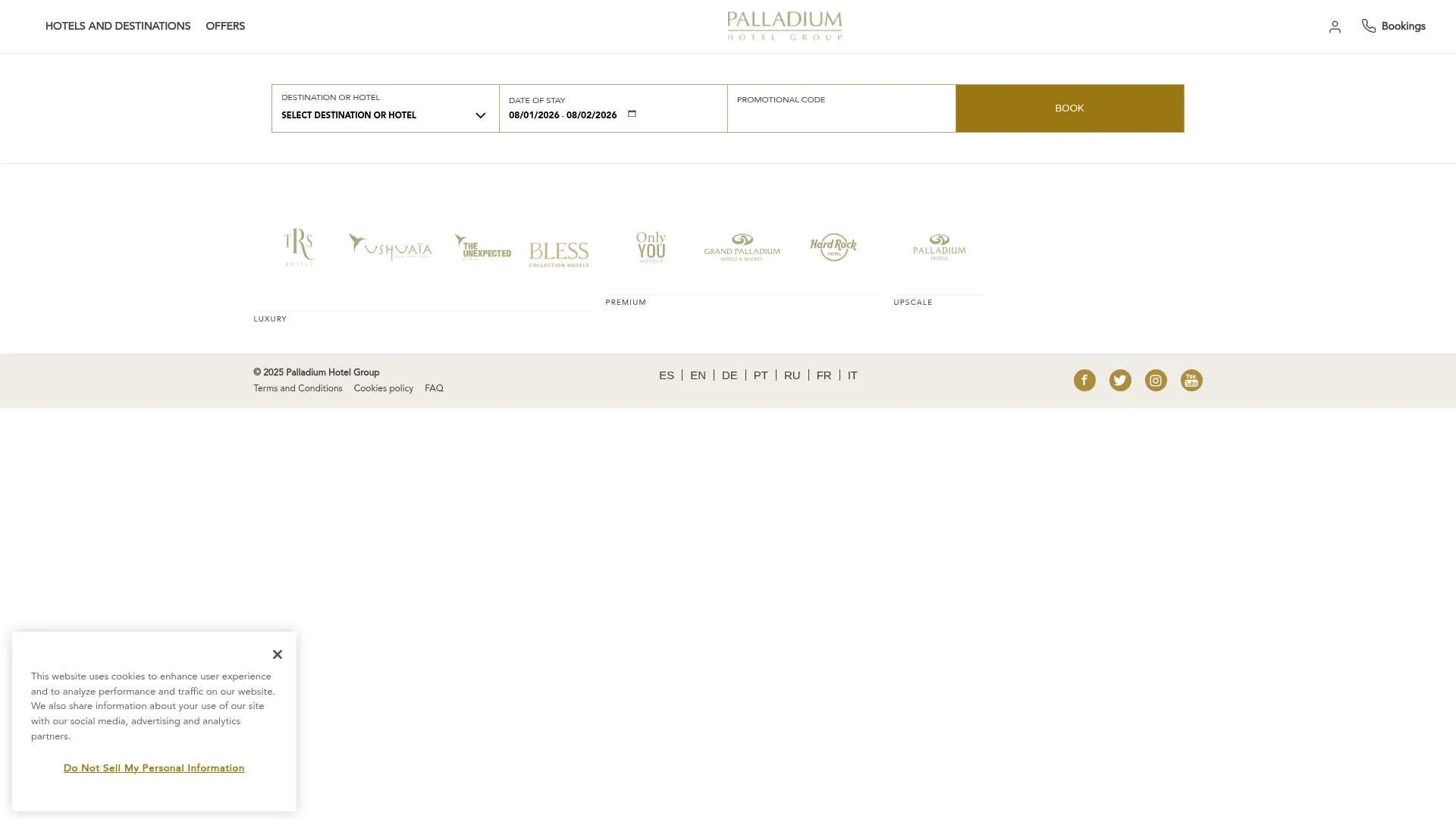The image size is (1456, 819).
Task: Open the Twitter social icon
Action: pos(1120,380)
